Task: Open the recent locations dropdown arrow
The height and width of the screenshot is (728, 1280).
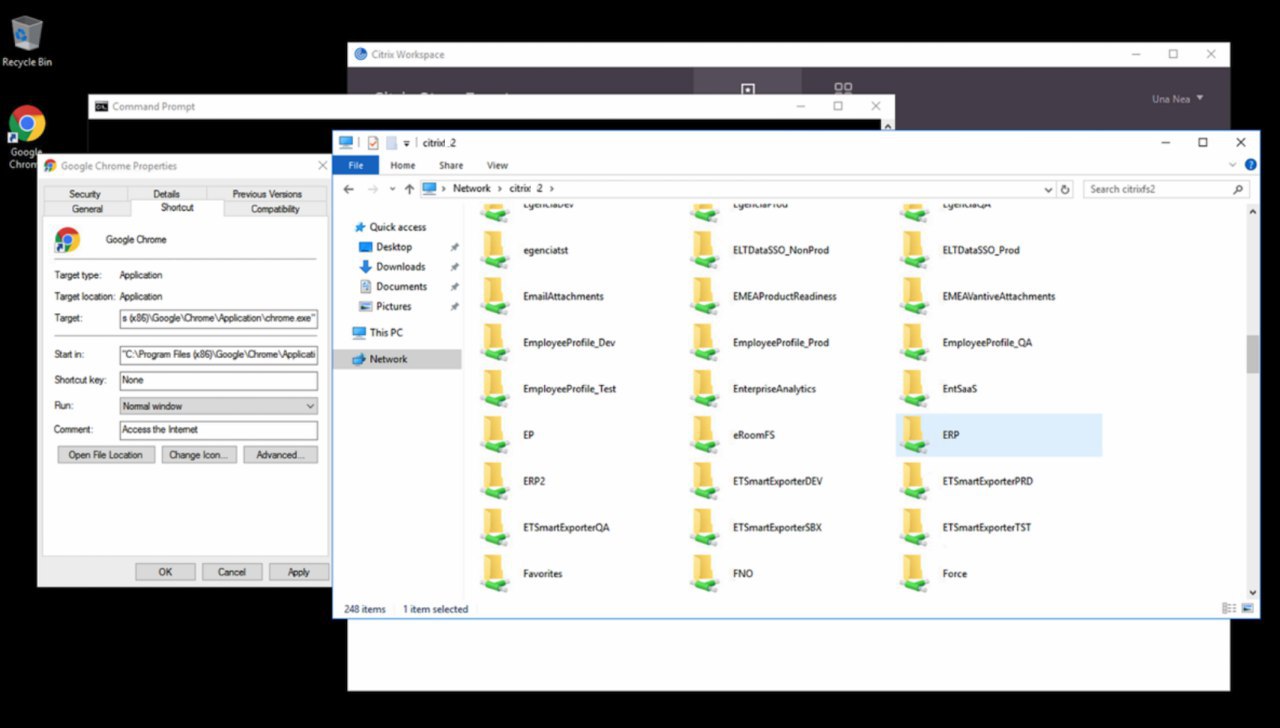Action: click(392, 189)
